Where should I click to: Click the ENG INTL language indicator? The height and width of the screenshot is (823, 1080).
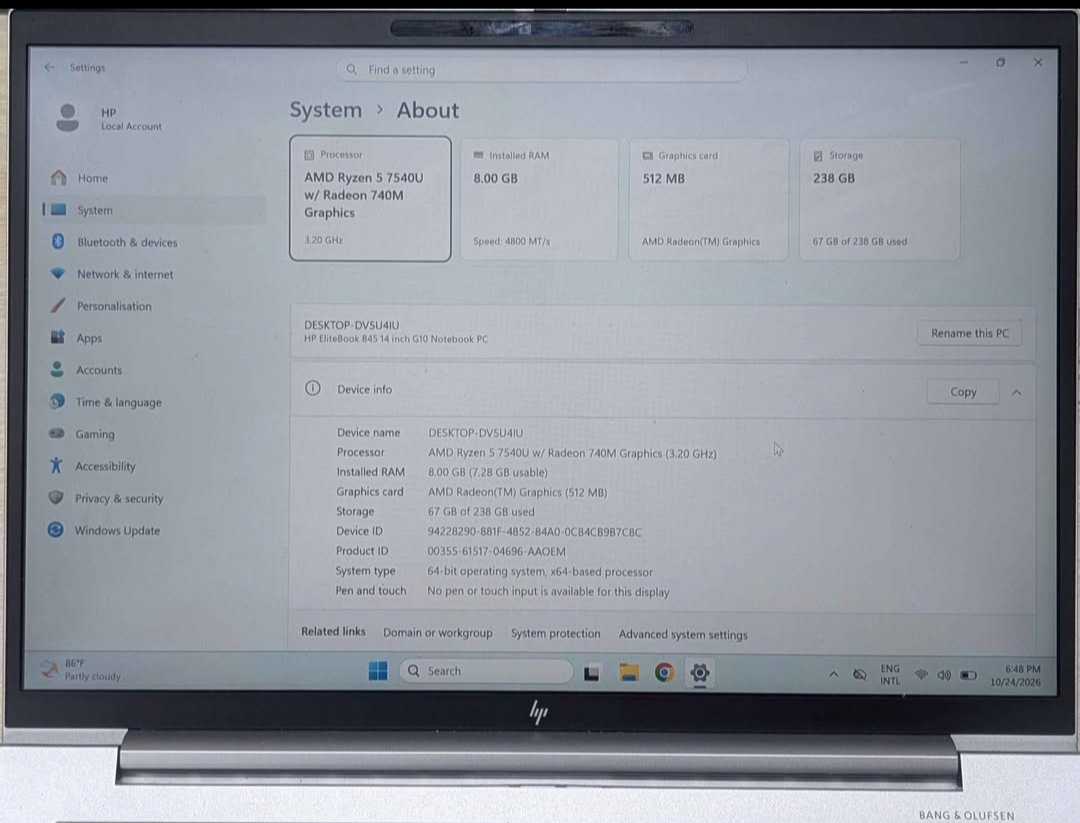coord(890,675)
